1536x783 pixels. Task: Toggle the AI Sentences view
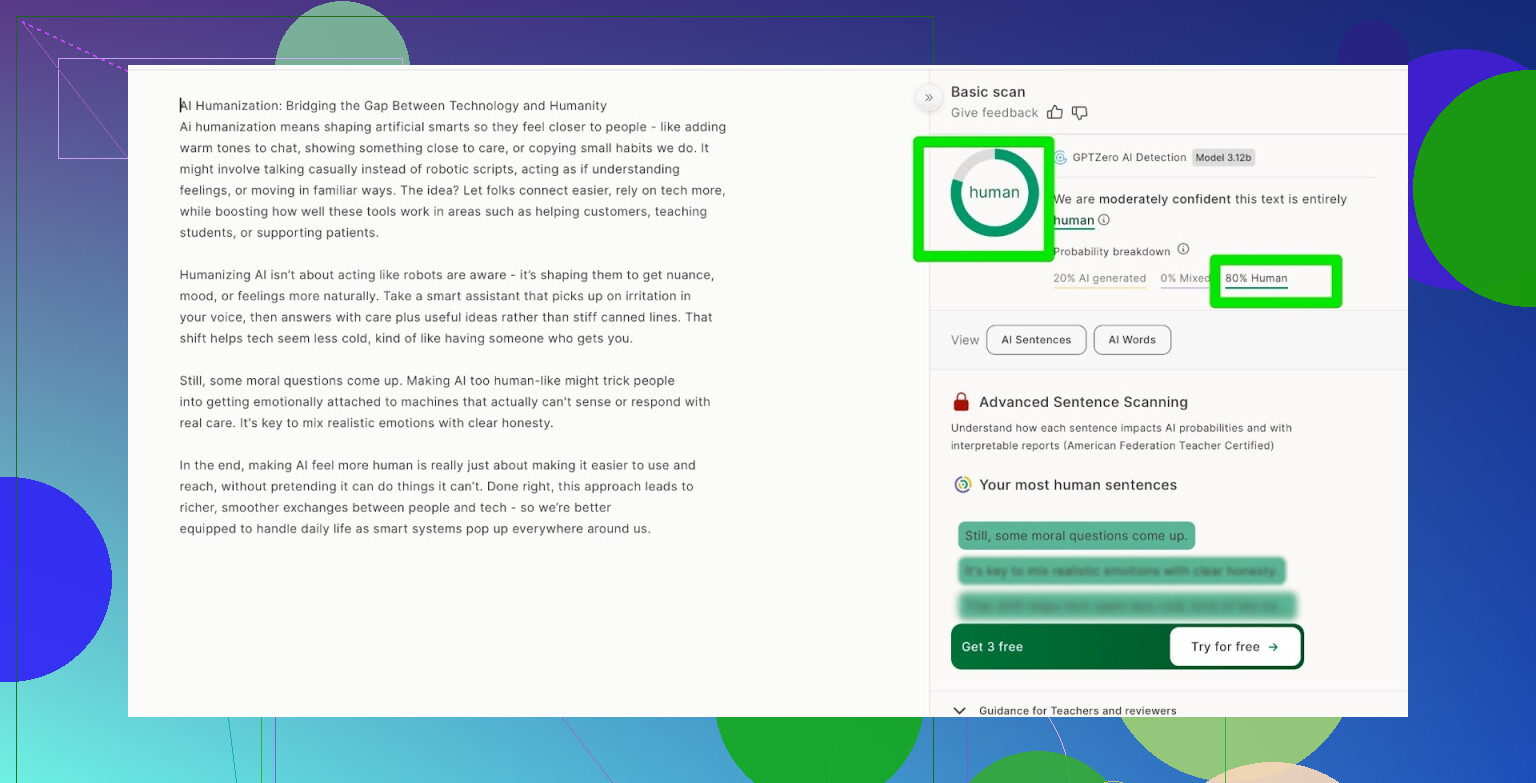[x=1036, y=340]
